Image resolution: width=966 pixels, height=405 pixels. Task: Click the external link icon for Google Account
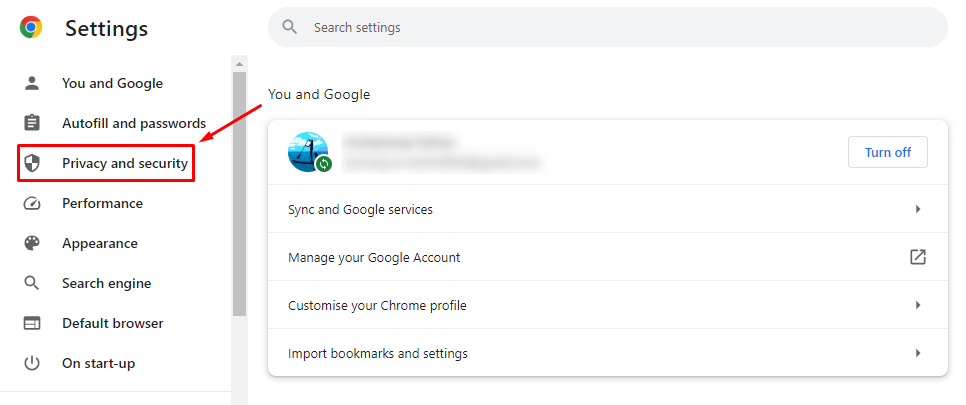(918, 257)
